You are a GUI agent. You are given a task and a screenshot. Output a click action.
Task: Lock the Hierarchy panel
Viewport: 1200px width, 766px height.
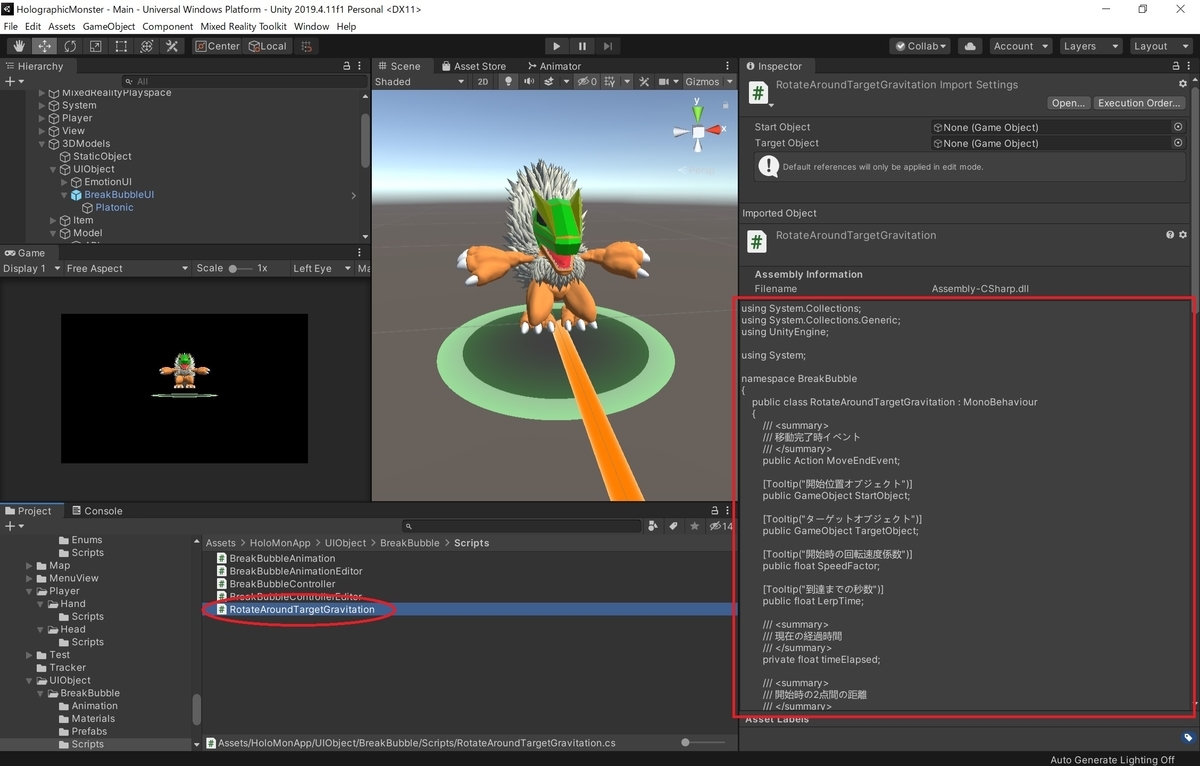[349, 66]
